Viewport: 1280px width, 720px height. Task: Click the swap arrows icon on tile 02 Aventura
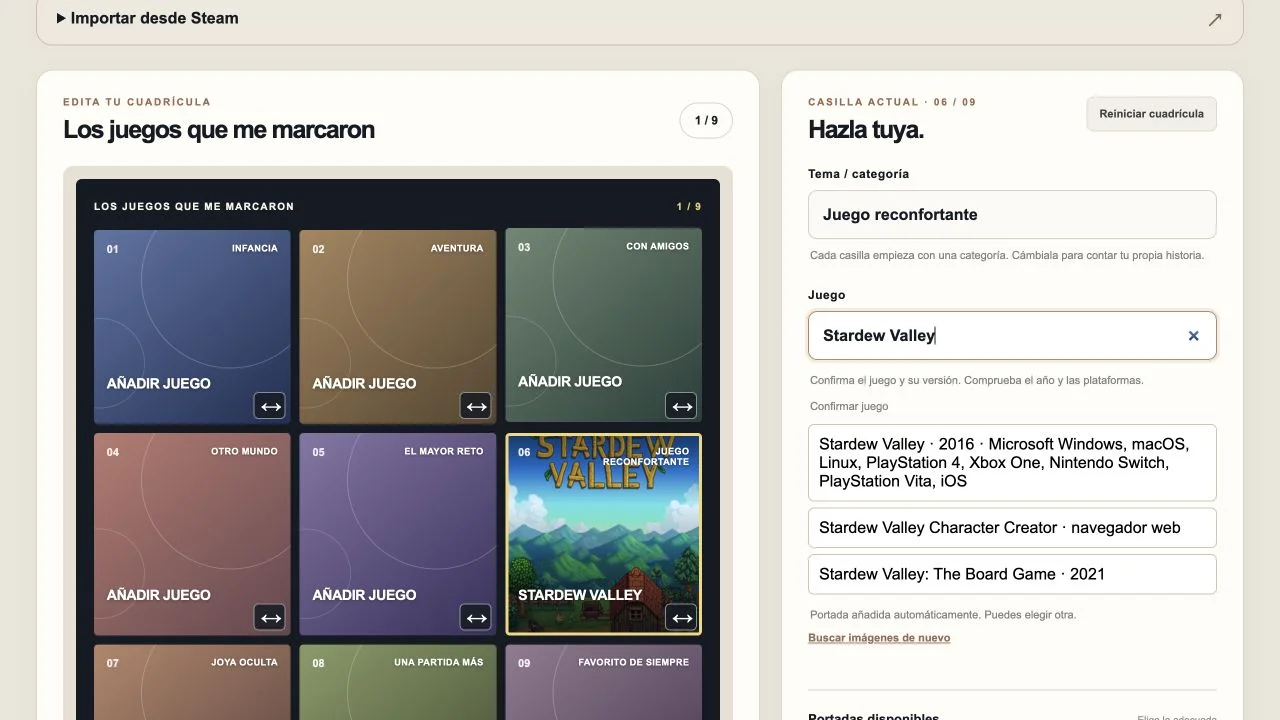pyautogui.click(x=476, y=406)
